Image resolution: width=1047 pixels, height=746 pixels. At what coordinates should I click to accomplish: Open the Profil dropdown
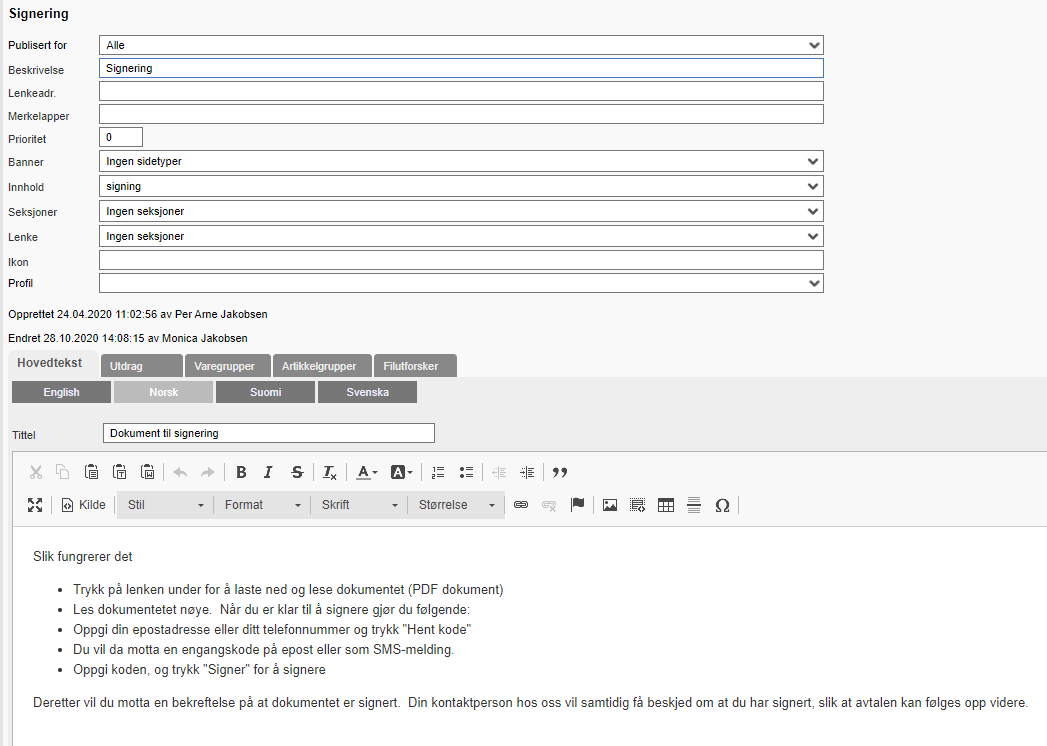(461, 283)
